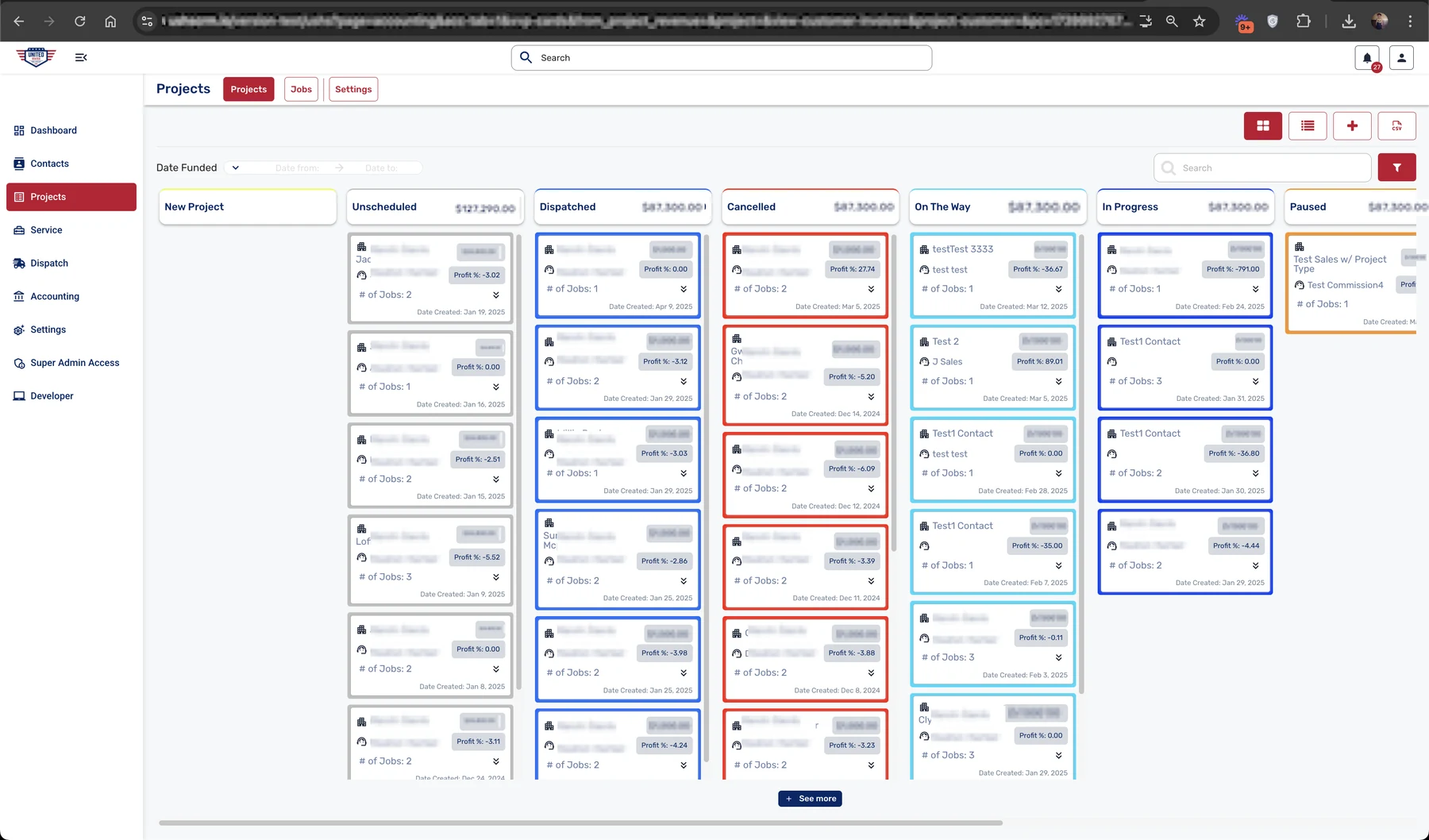Open browser downloads icon
Screen dimensions: 1429x840
pos(1348,21)
